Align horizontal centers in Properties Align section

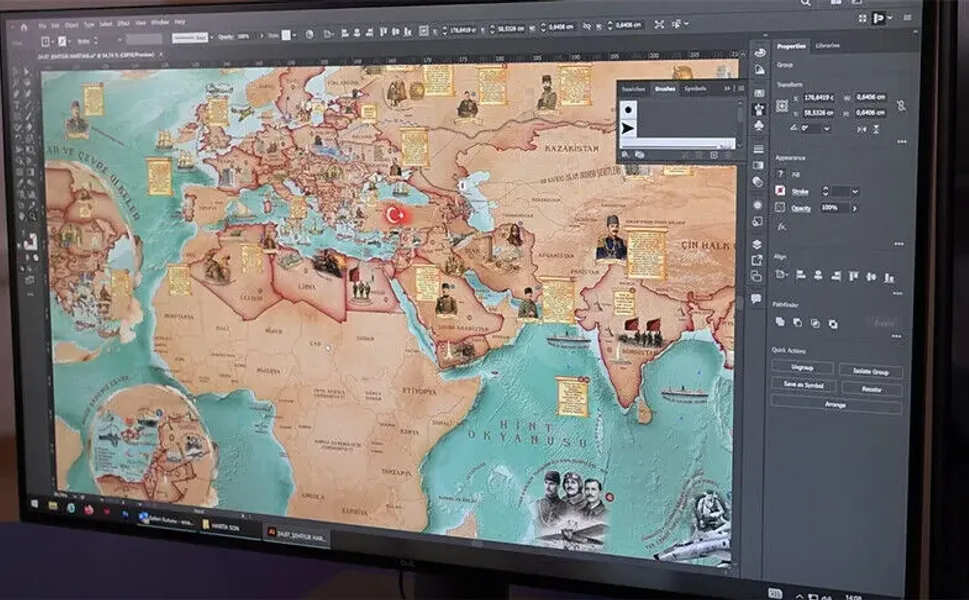[818, 275]
